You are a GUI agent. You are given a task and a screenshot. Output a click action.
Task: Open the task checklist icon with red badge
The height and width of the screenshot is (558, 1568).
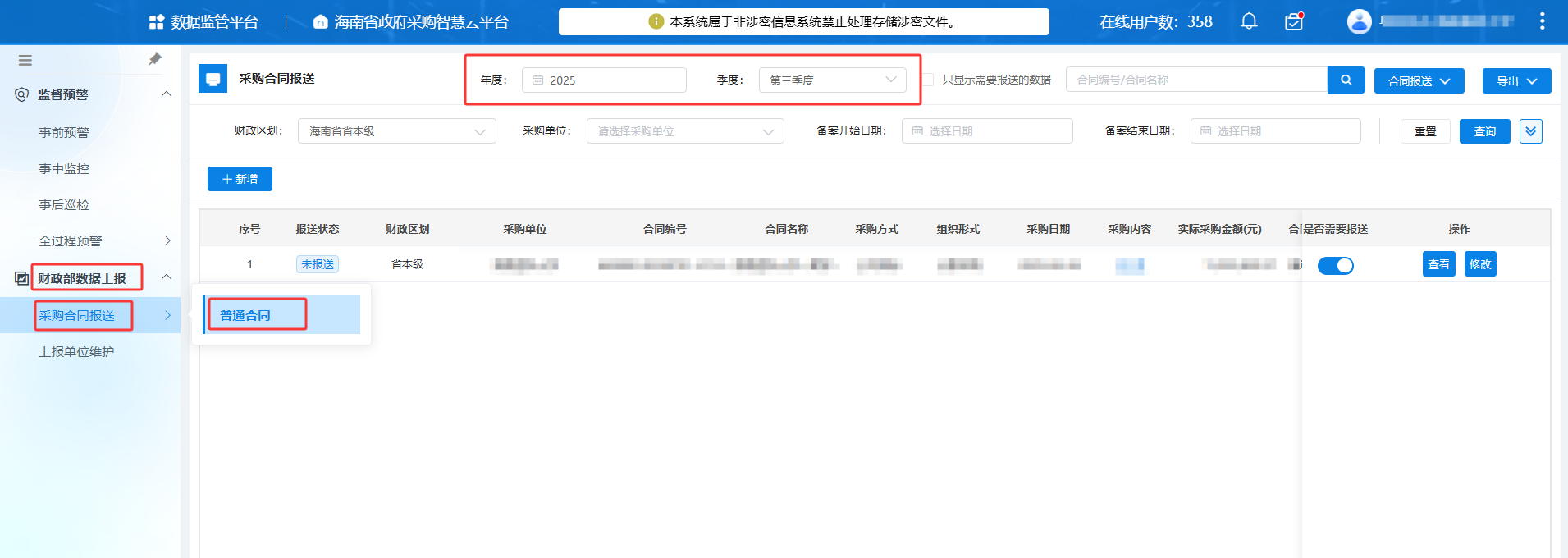pos(1294,21)
